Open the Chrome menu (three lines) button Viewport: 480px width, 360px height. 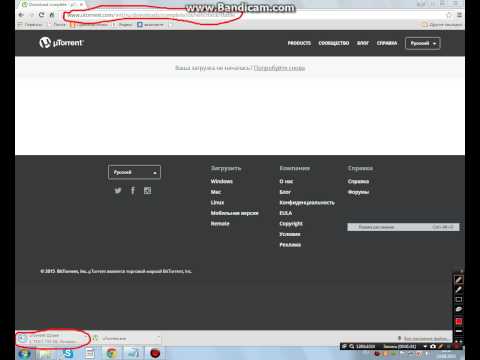point(459,15)
